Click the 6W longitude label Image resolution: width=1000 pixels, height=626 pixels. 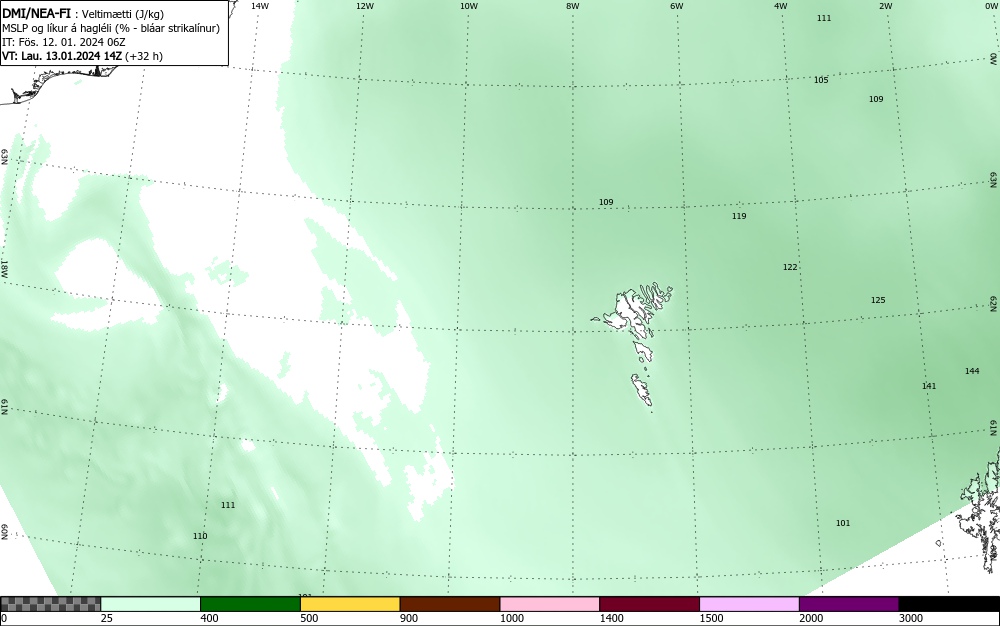click(x=677, y=6)
